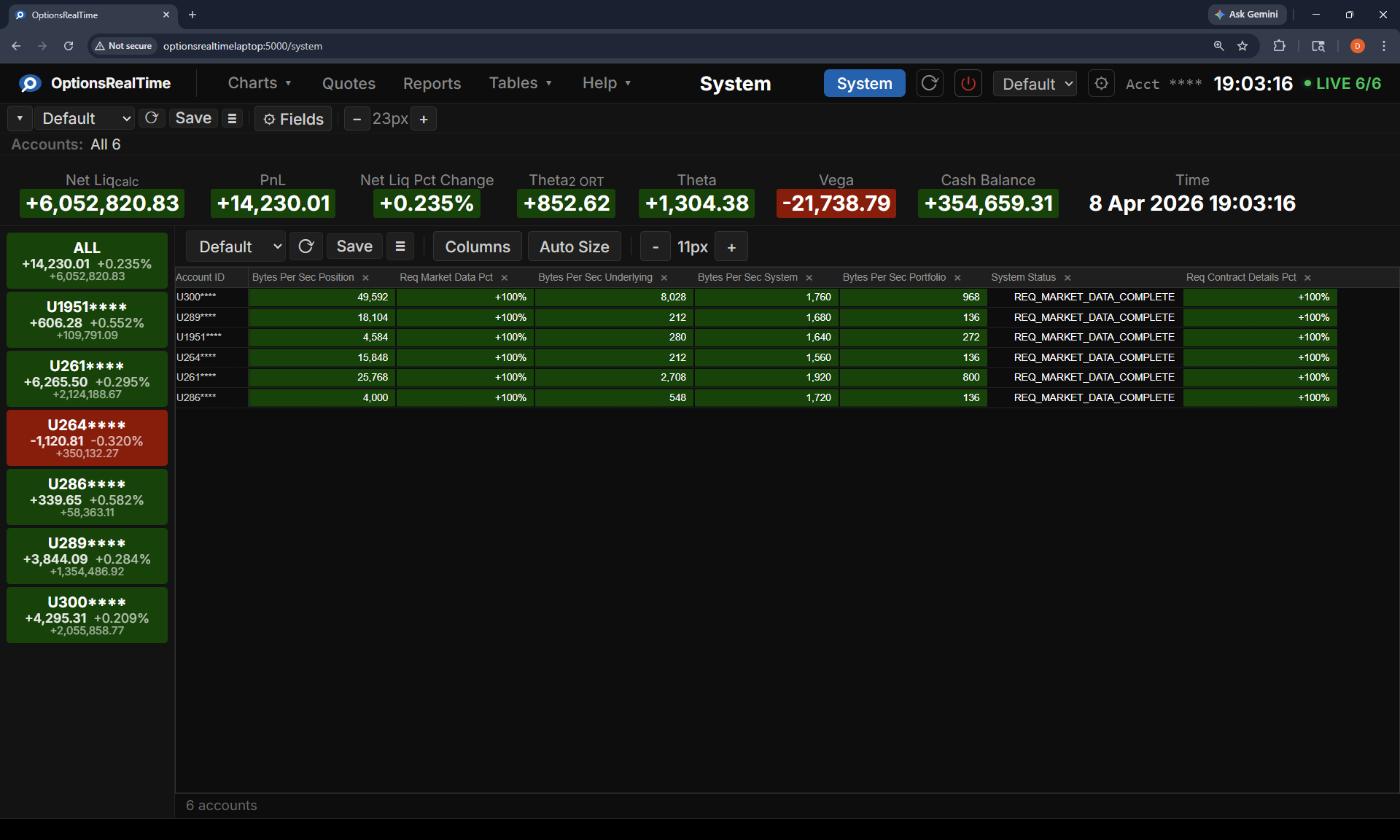1400x840 pixels.
Task: Select the ALL accounts card
Action: pos(87,260)
